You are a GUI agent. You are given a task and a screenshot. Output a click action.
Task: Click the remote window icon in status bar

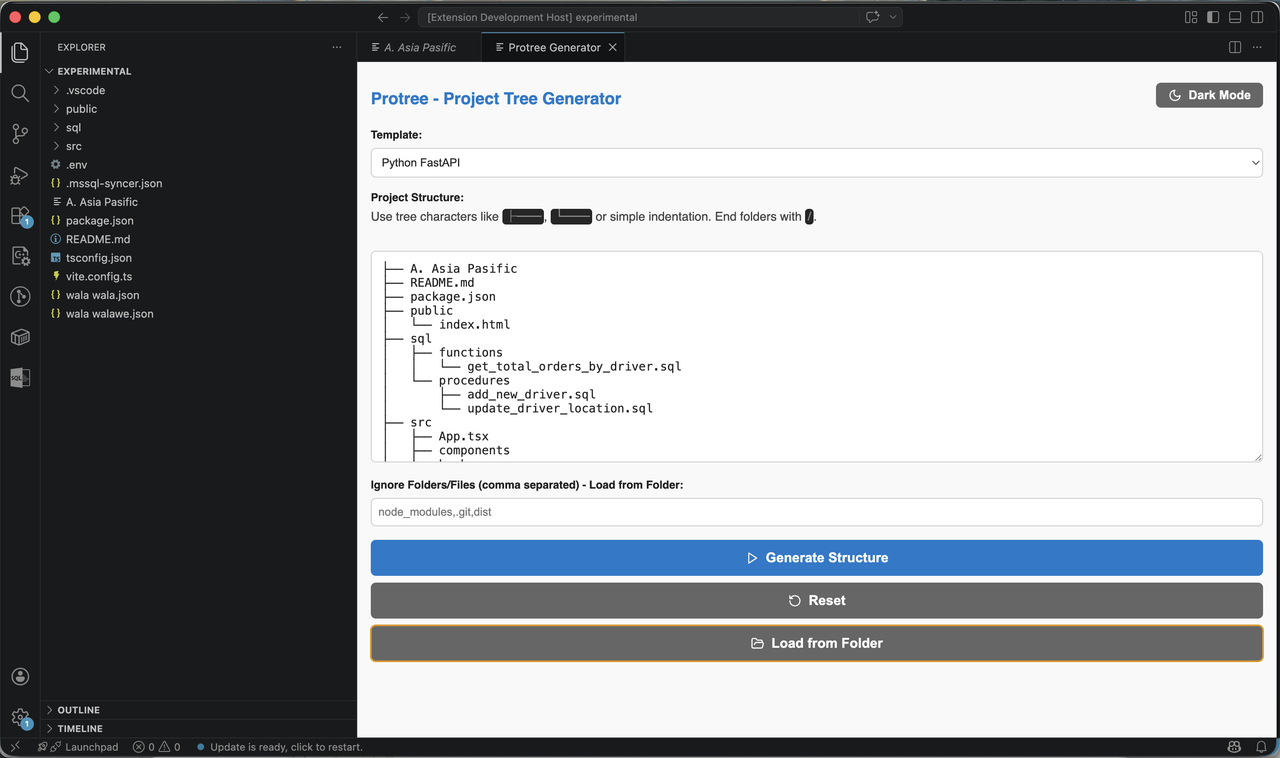(x=14, y=747)
